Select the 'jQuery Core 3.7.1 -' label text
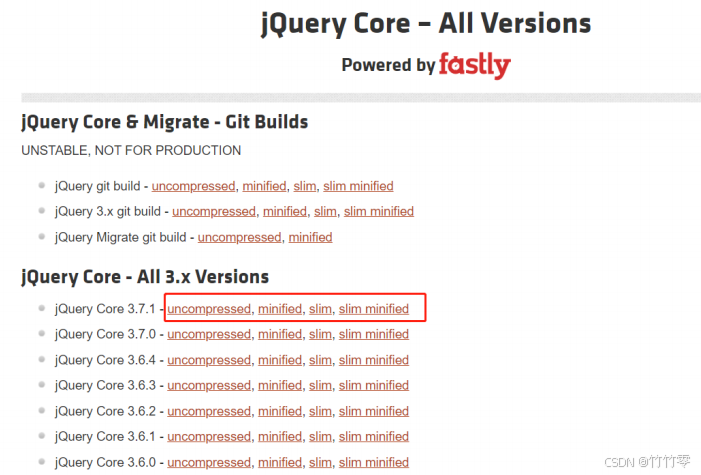Image resolution: width=701 pixels, height=475 pixels. 109,309
